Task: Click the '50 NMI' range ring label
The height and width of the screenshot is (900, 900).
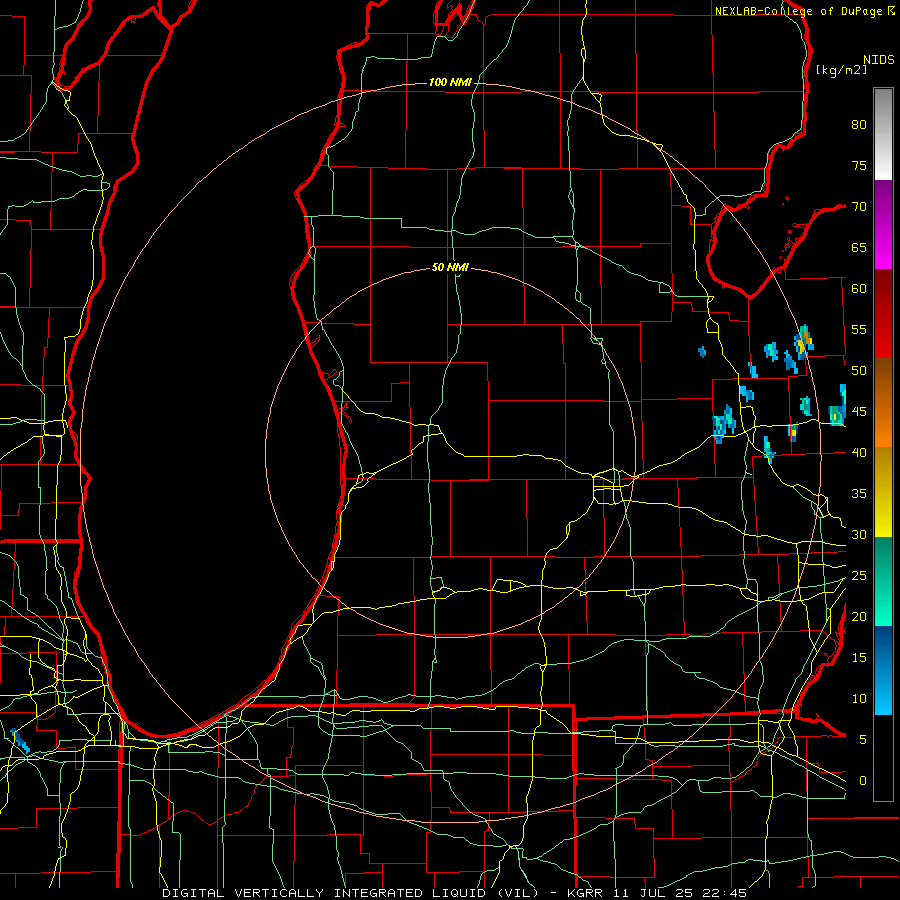Action: tap(450, 267)
